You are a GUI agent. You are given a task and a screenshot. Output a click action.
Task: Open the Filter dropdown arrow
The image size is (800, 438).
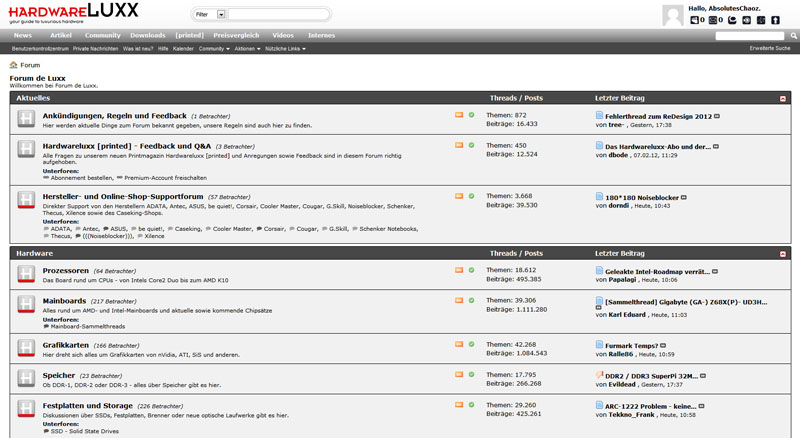tap(221, 14)
